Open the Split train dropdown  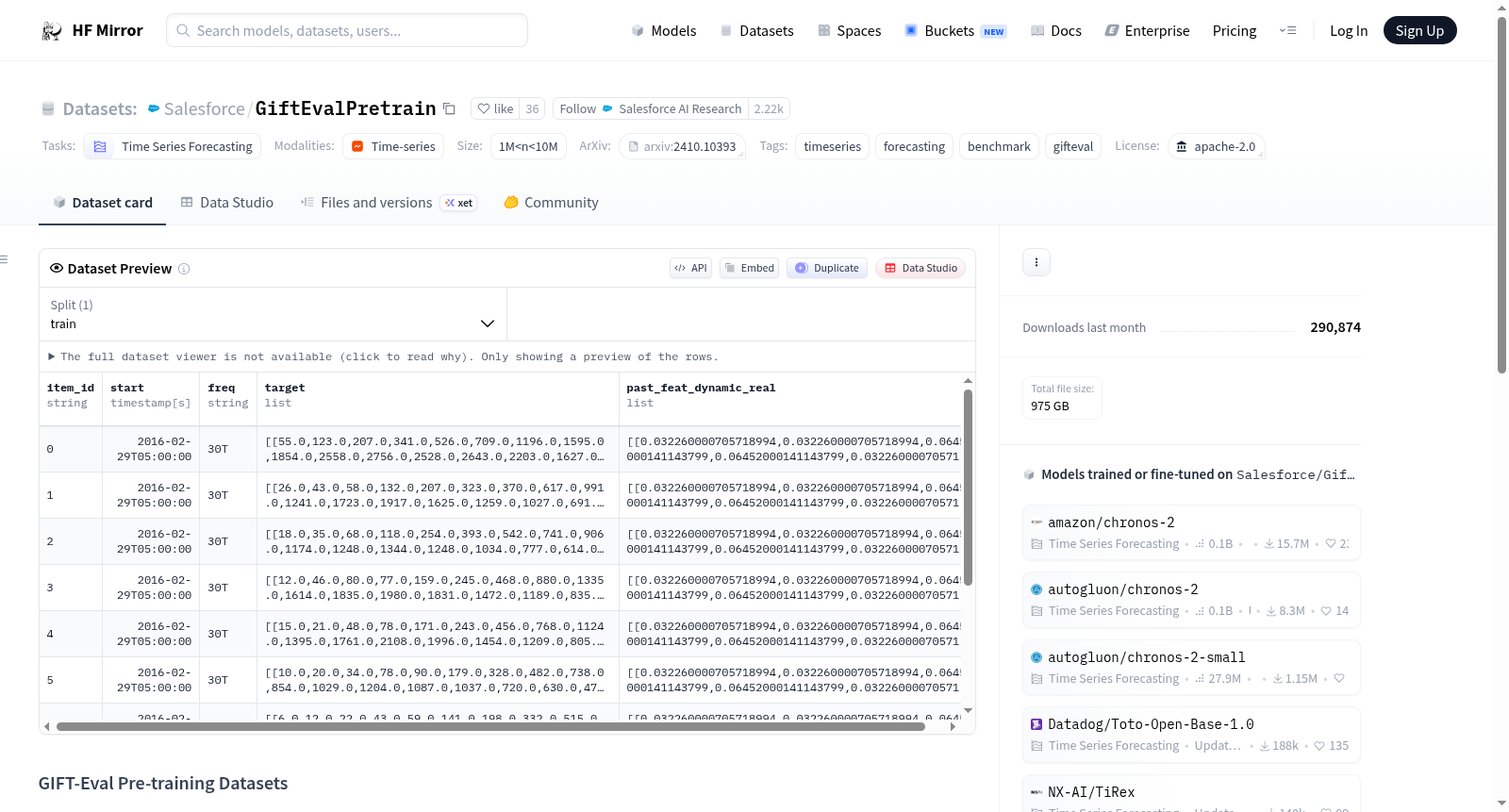pos(274,314)
